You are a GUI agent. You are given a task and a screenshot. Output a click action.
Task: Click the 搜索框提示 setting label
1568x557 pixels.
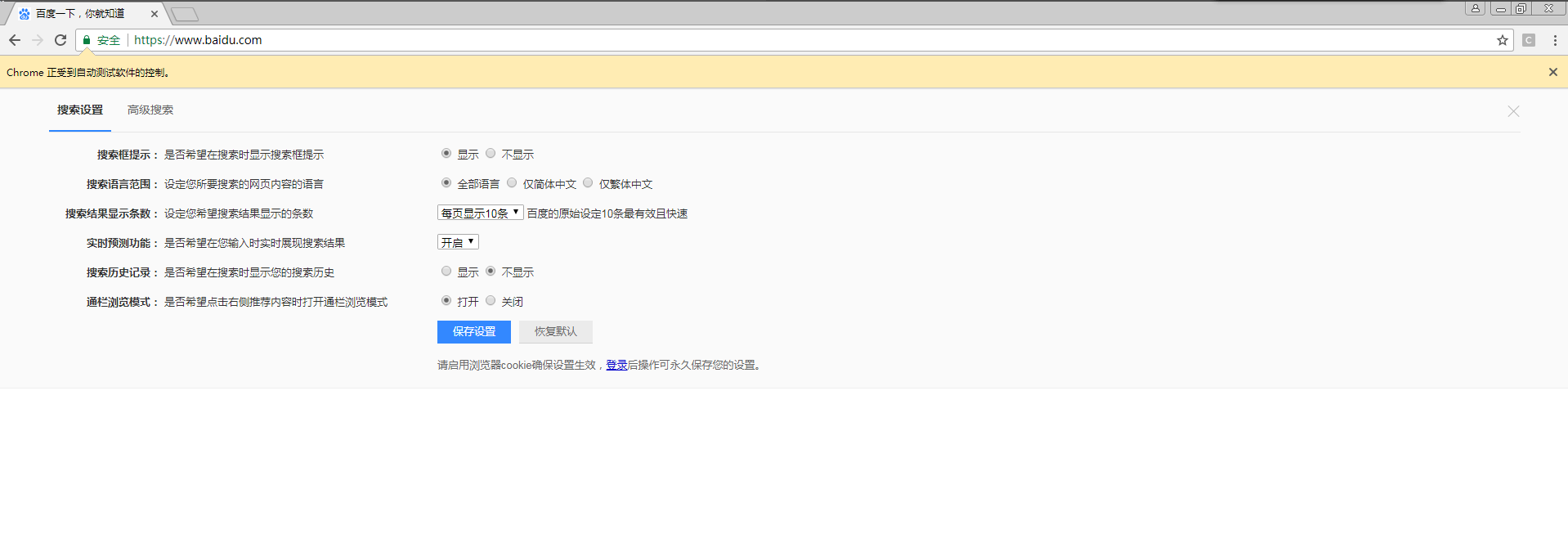(x=128, y=155)
